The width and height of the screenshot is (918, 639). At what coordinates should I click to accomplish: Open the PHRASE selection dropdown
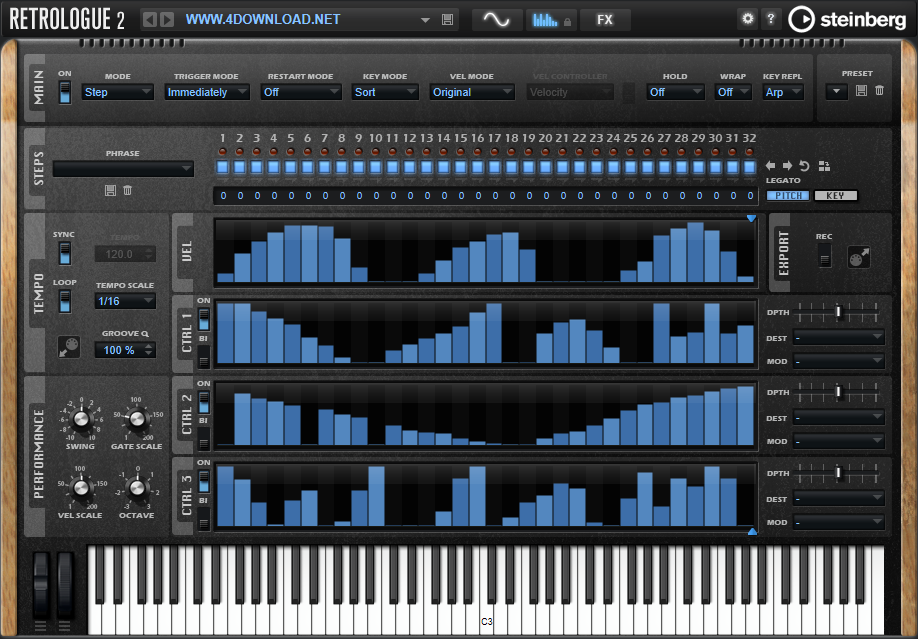[x=123, y=169]
